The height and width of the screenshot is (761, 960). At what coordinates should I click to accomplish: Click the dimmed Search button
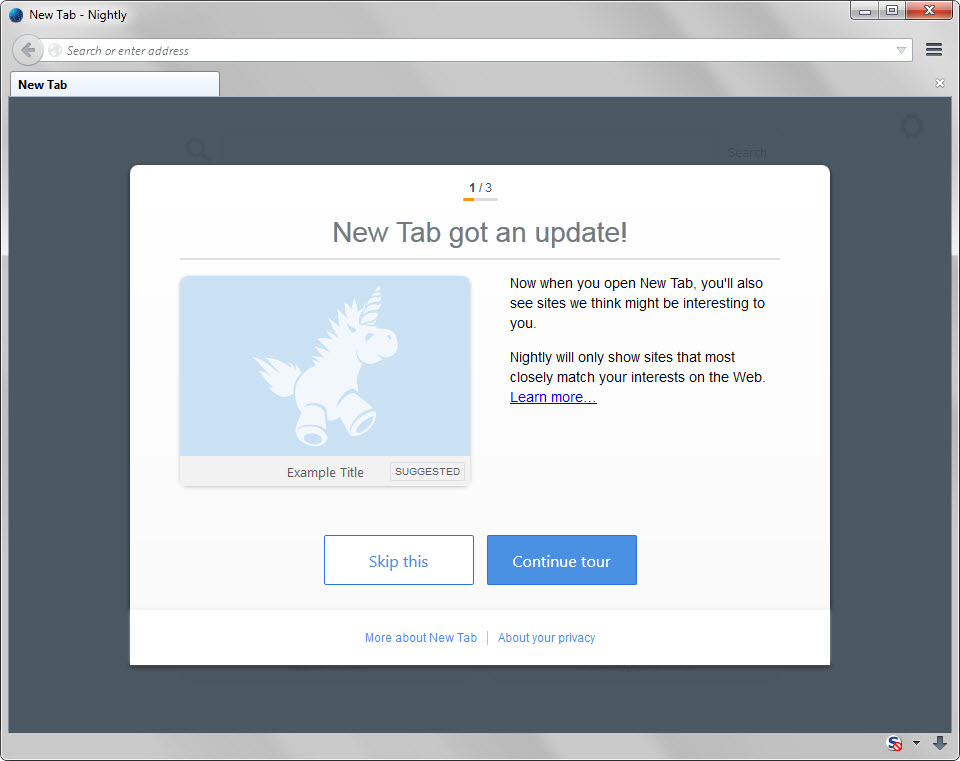[x=747, y=152]
